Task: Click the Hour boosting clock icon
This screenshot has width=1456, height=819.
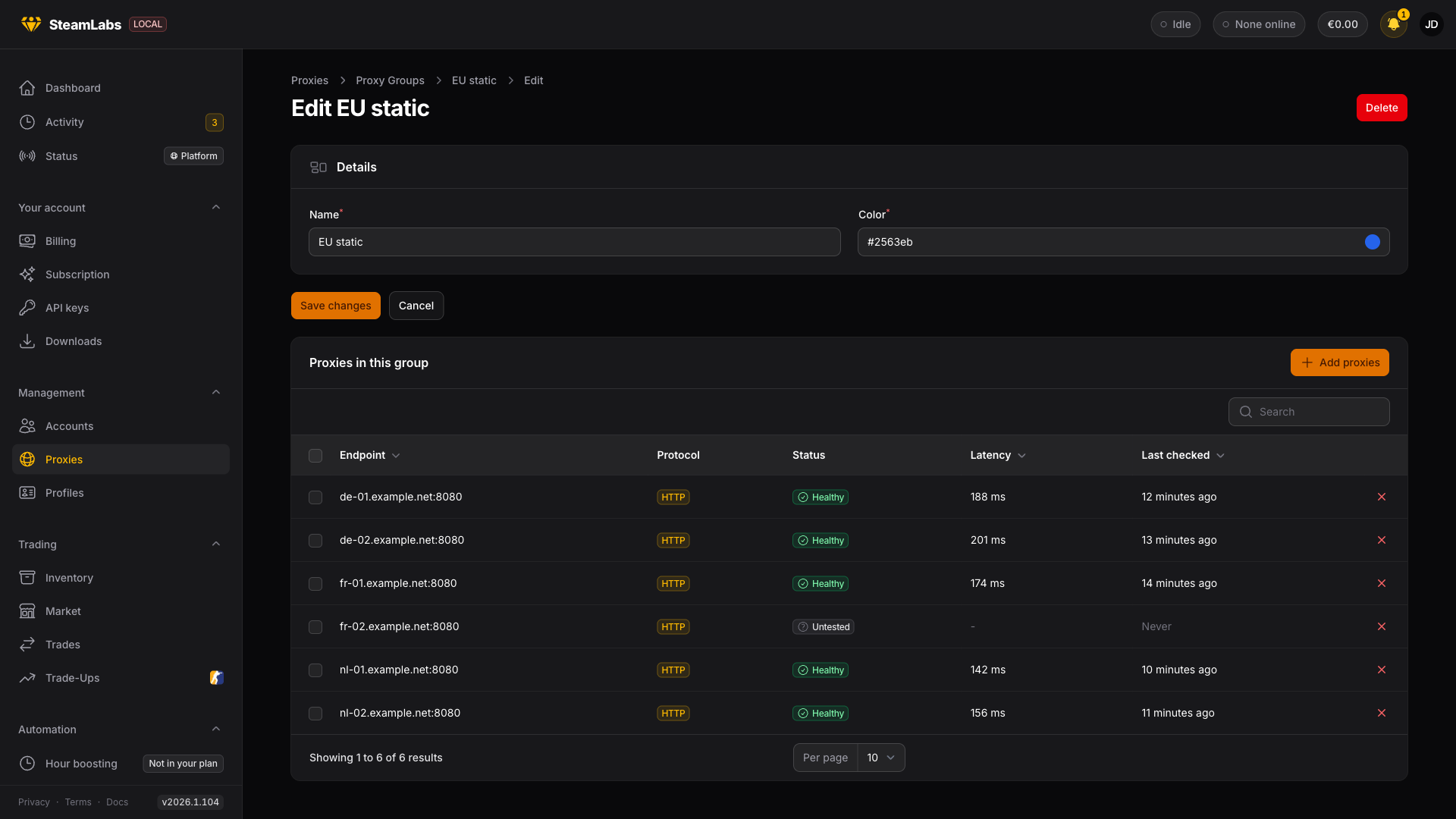Action: [x=27, y=764]
